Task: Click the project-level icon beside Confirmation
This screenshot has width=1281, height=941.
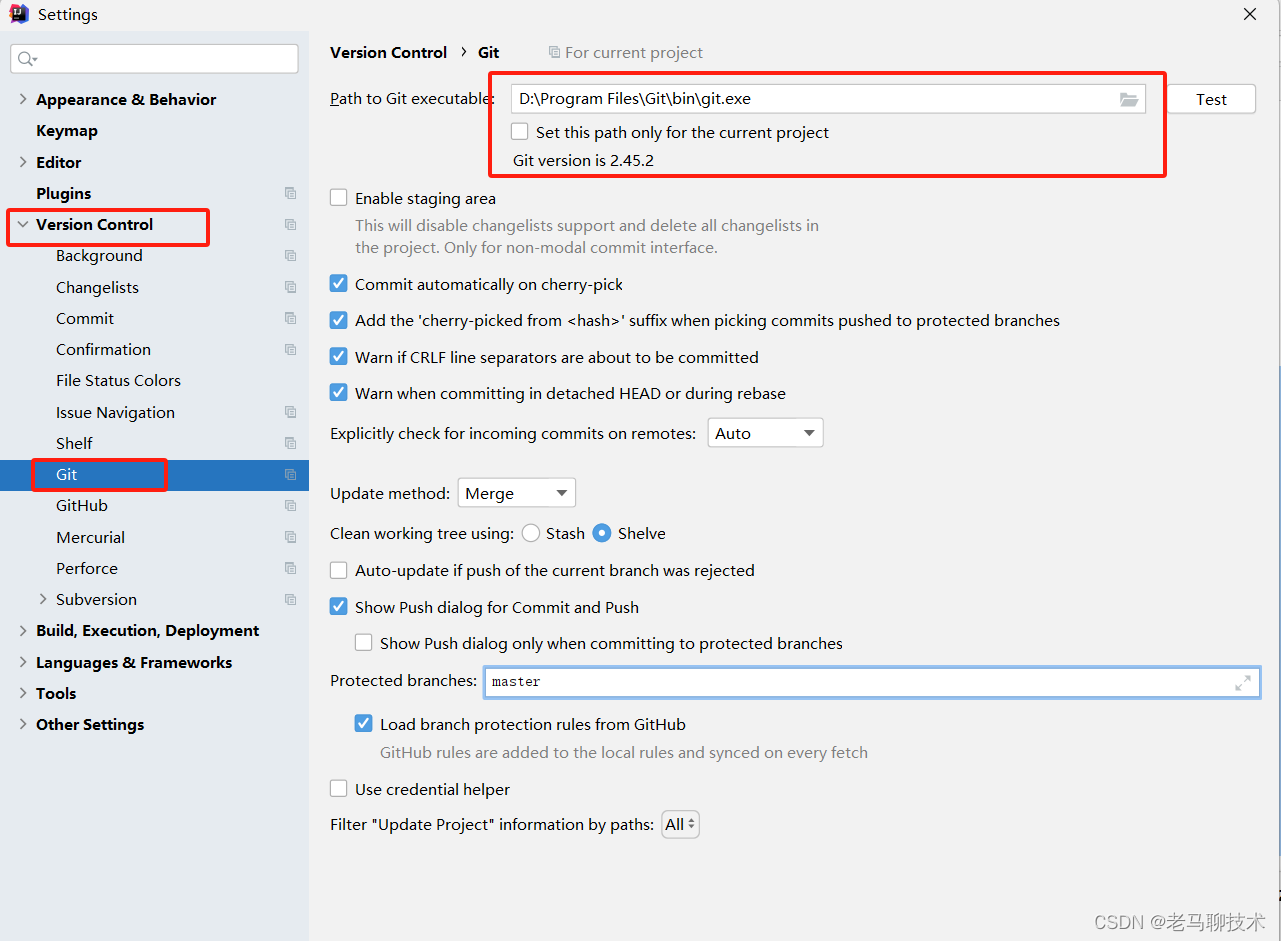Action: point(290,349)
